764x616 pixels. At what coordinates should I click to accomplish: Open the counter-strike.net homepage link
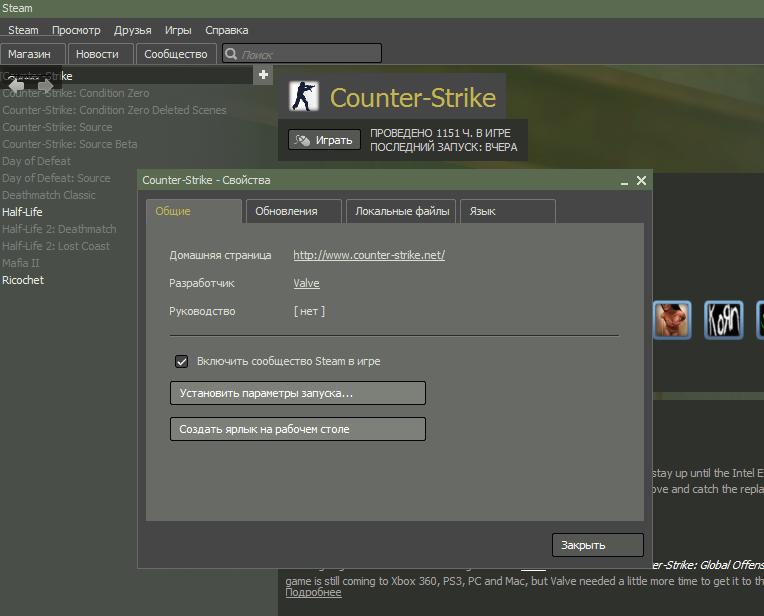[x=369, y=255]
